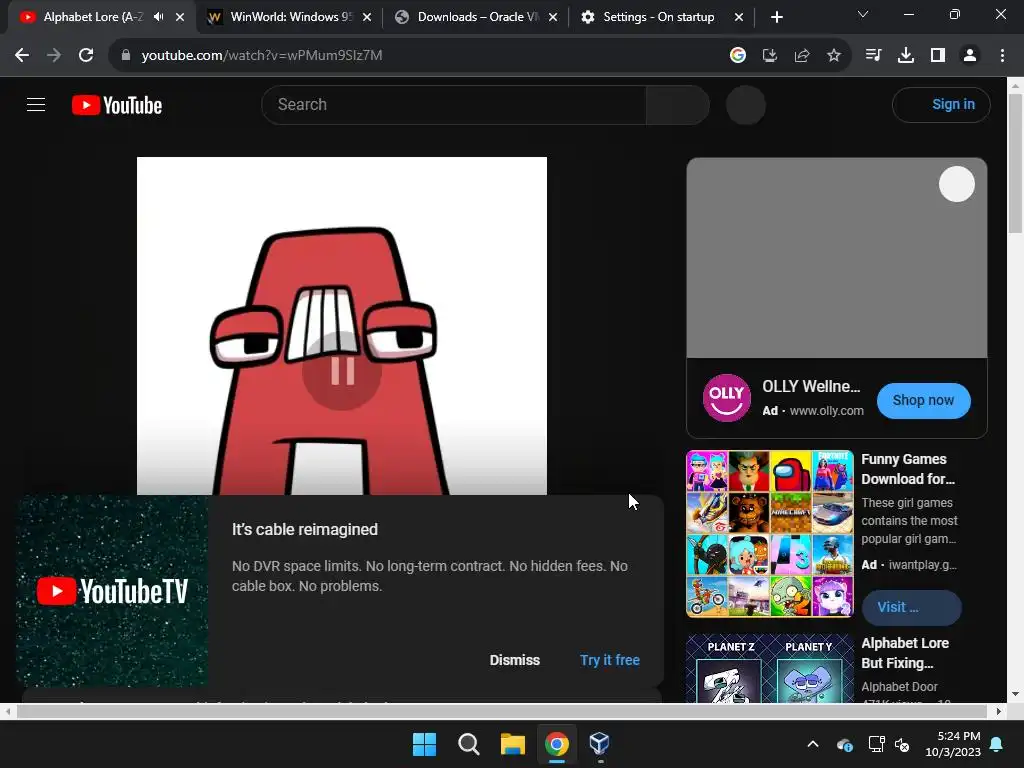Open the network tray icon
1024x768 pixels.
pyautogui.click(x=876, y=744)
